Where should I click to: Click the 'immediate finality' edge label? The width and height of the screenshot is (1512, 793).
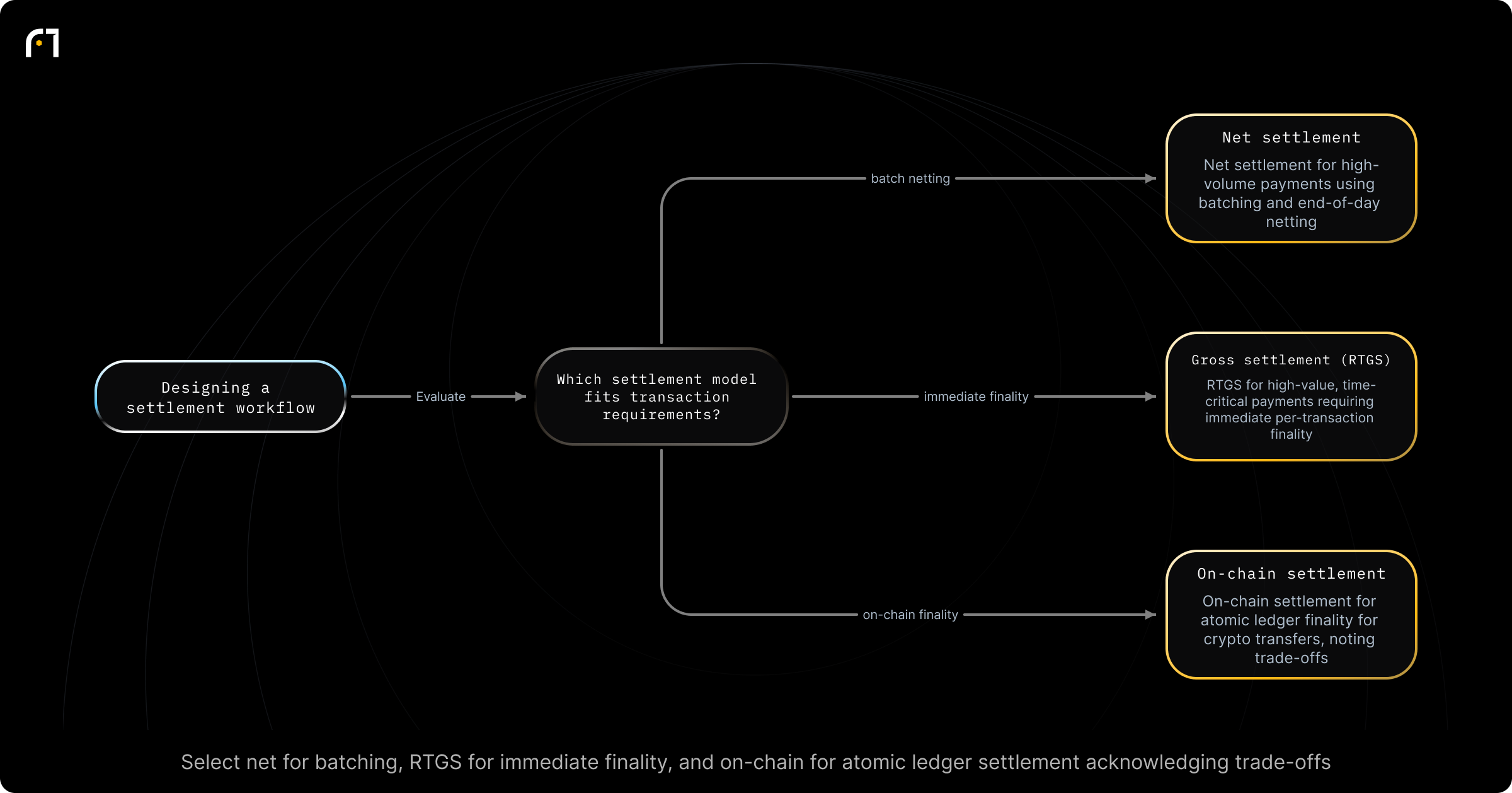(976, 397)
